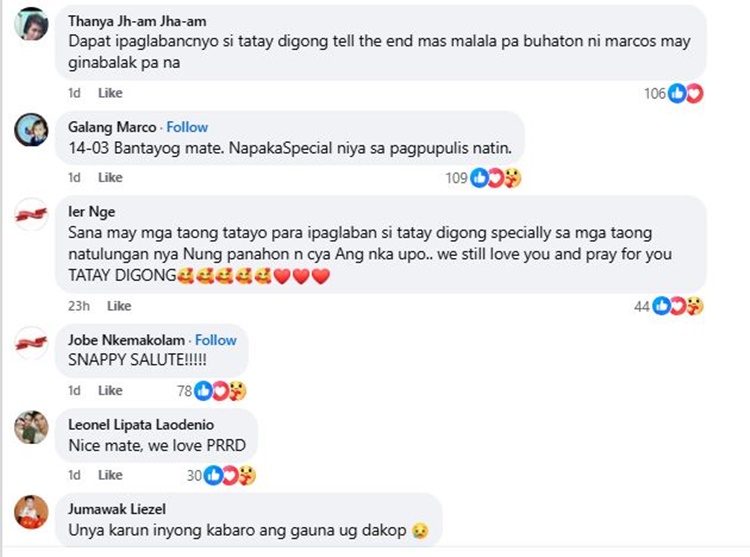Viewport: 750px width, 557px height.
Task: Like Leonel's PRRD comment
Action: point(110,475)
